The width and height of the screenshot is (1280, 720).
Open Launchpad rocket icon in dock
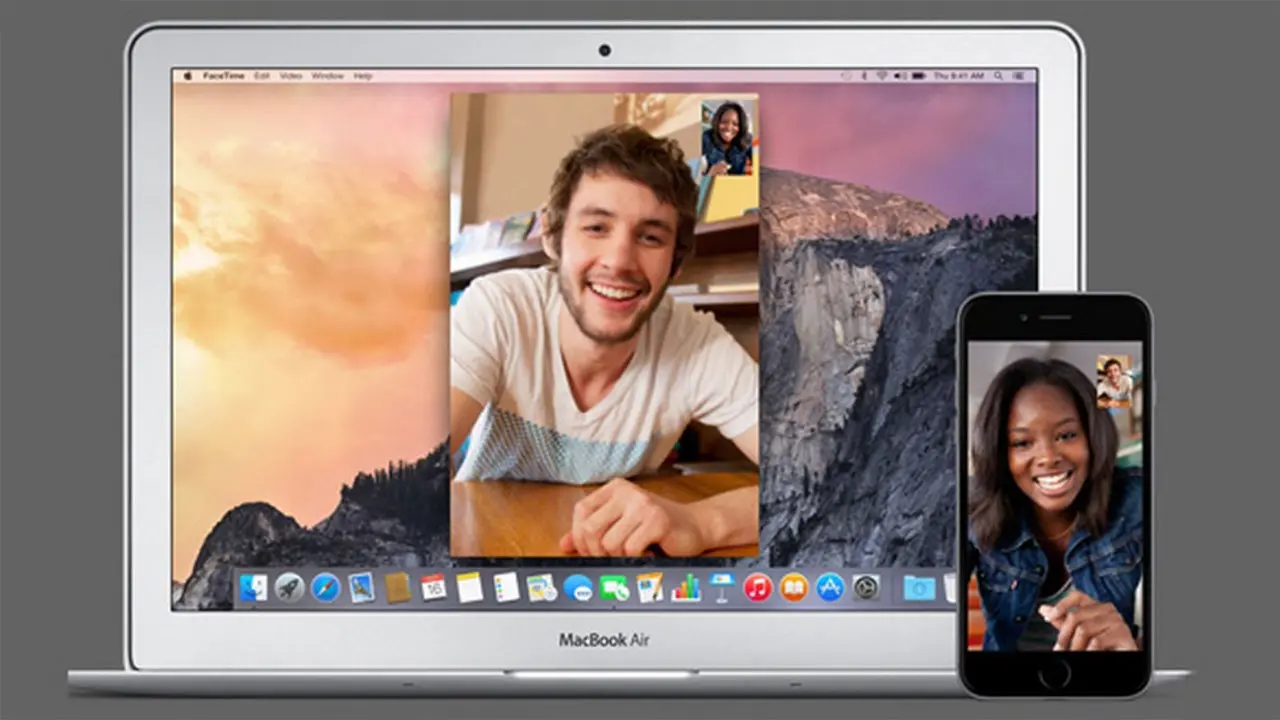[289, 588]
